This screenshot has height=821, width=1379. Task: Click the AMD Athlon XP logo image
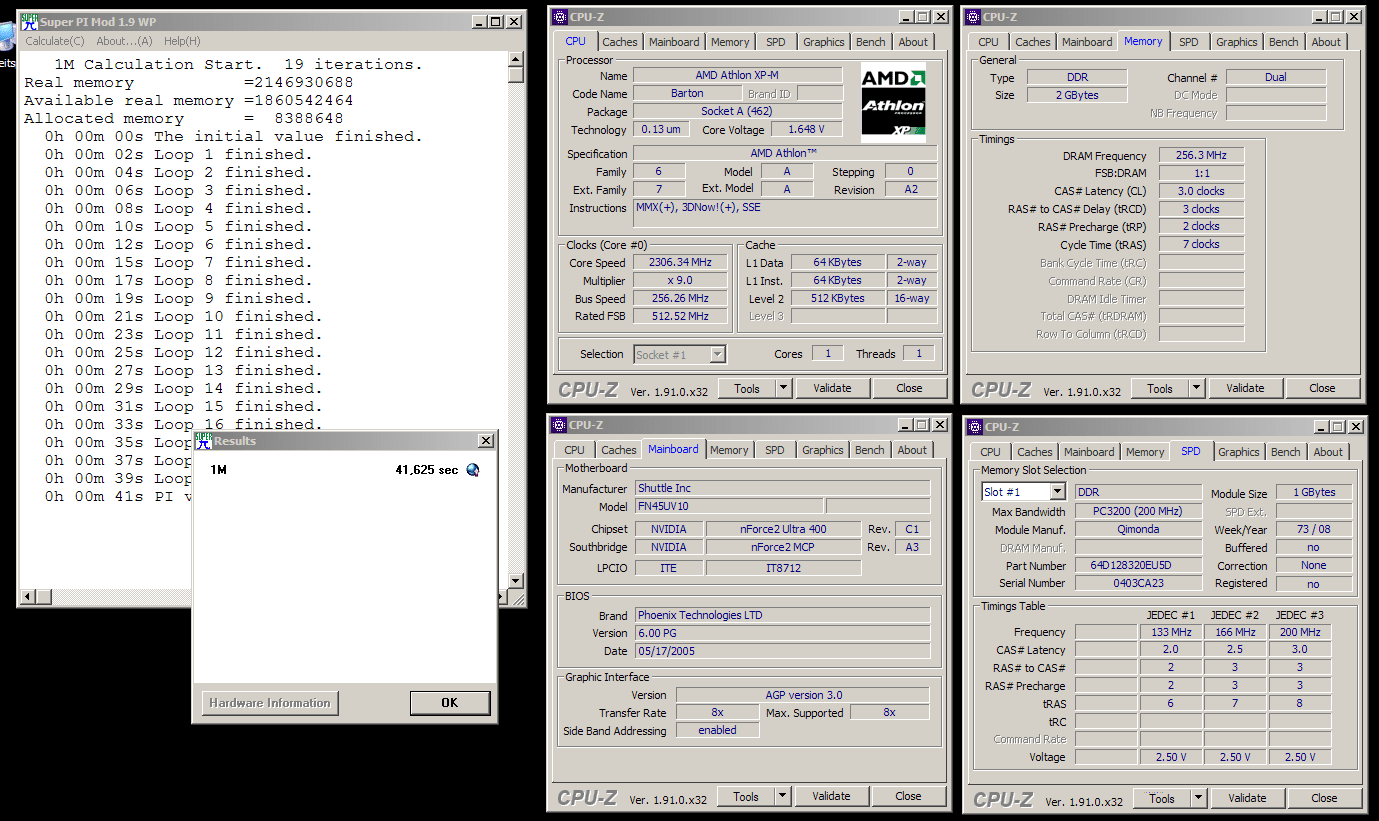[893, 102]
